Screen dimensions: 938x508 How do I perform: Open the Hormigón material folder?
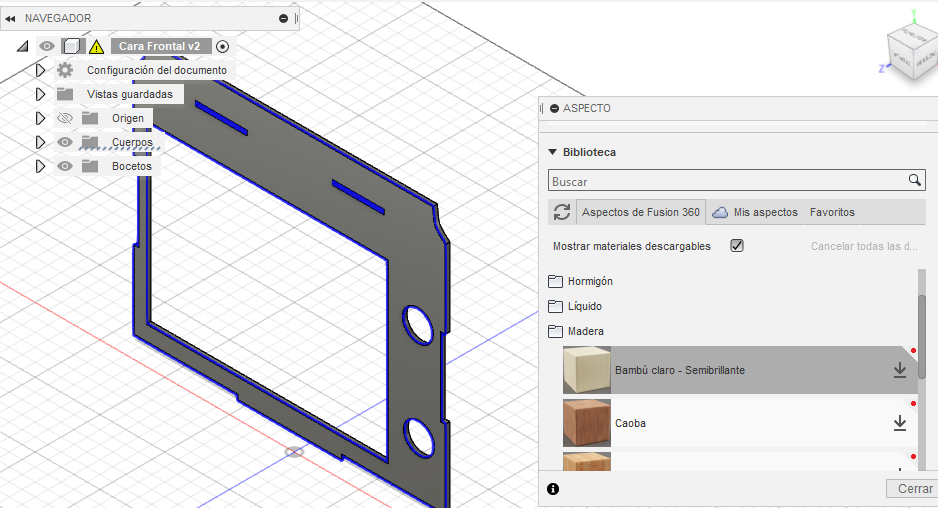(590, 281)
